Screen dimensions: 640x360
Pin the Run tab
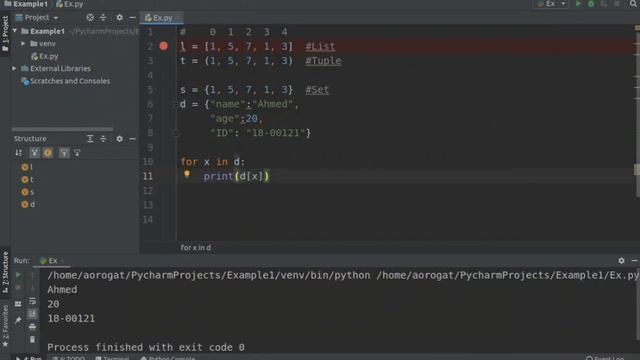tap(18, 320)
